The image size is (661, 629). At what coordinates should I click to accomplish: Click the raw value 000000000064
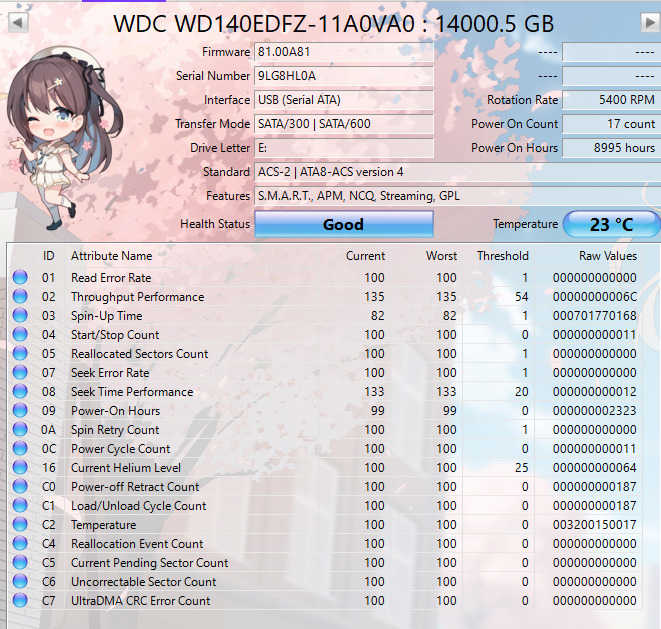tap(595, 468)
